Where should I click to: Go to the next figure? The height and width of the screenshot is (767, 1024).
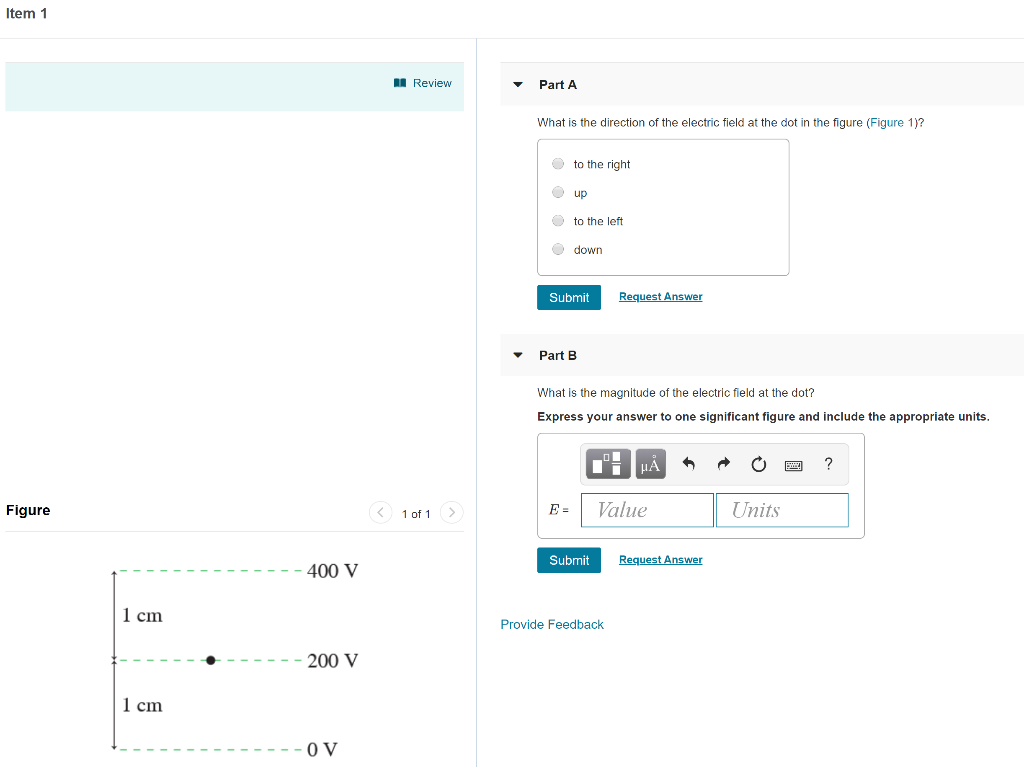tap(452, 513)
